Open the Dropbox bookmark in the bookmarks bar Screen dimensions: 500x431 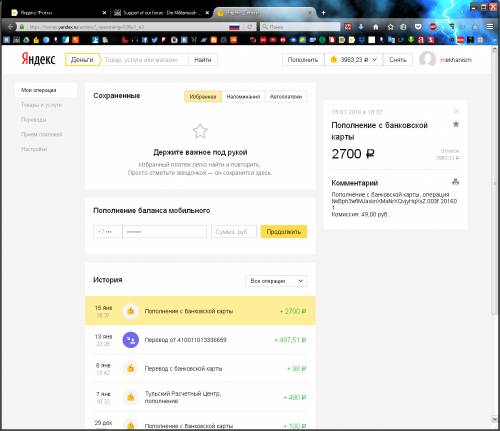point(362,40)
